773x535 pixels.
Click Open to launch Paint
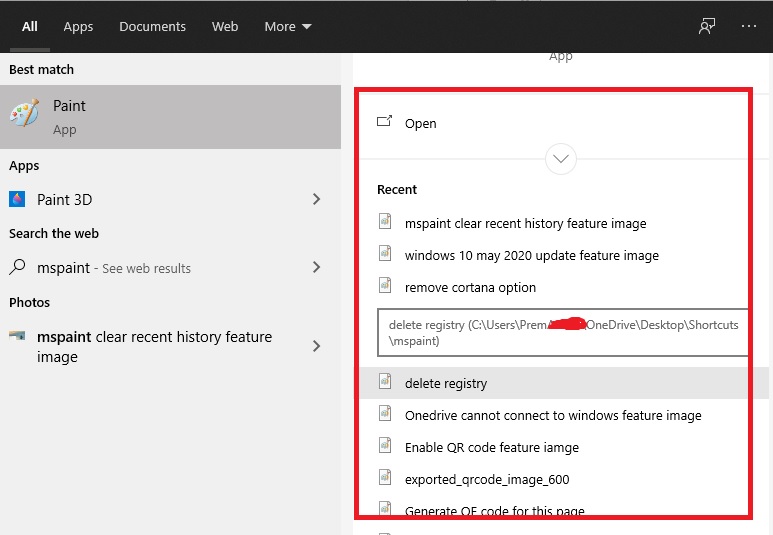click(x=421, y=123)
